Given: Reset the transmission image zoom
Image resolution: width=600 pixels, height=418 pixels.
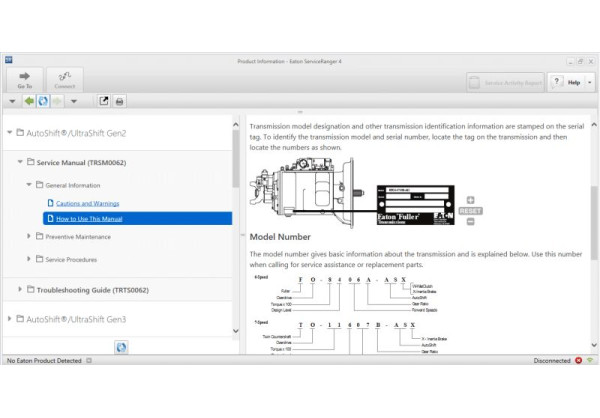Looking at the screenshot, I should [x=470, y=211].
